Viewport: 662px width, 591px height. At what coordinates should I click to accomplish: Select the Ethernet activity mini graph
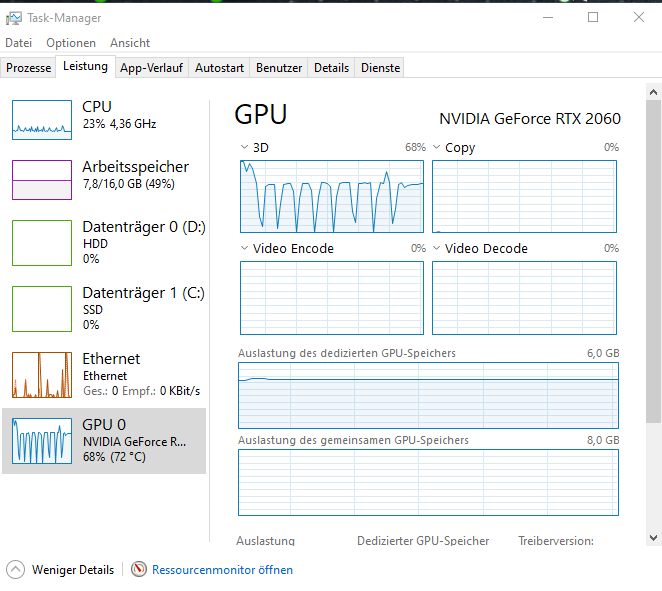click(42, 375)
